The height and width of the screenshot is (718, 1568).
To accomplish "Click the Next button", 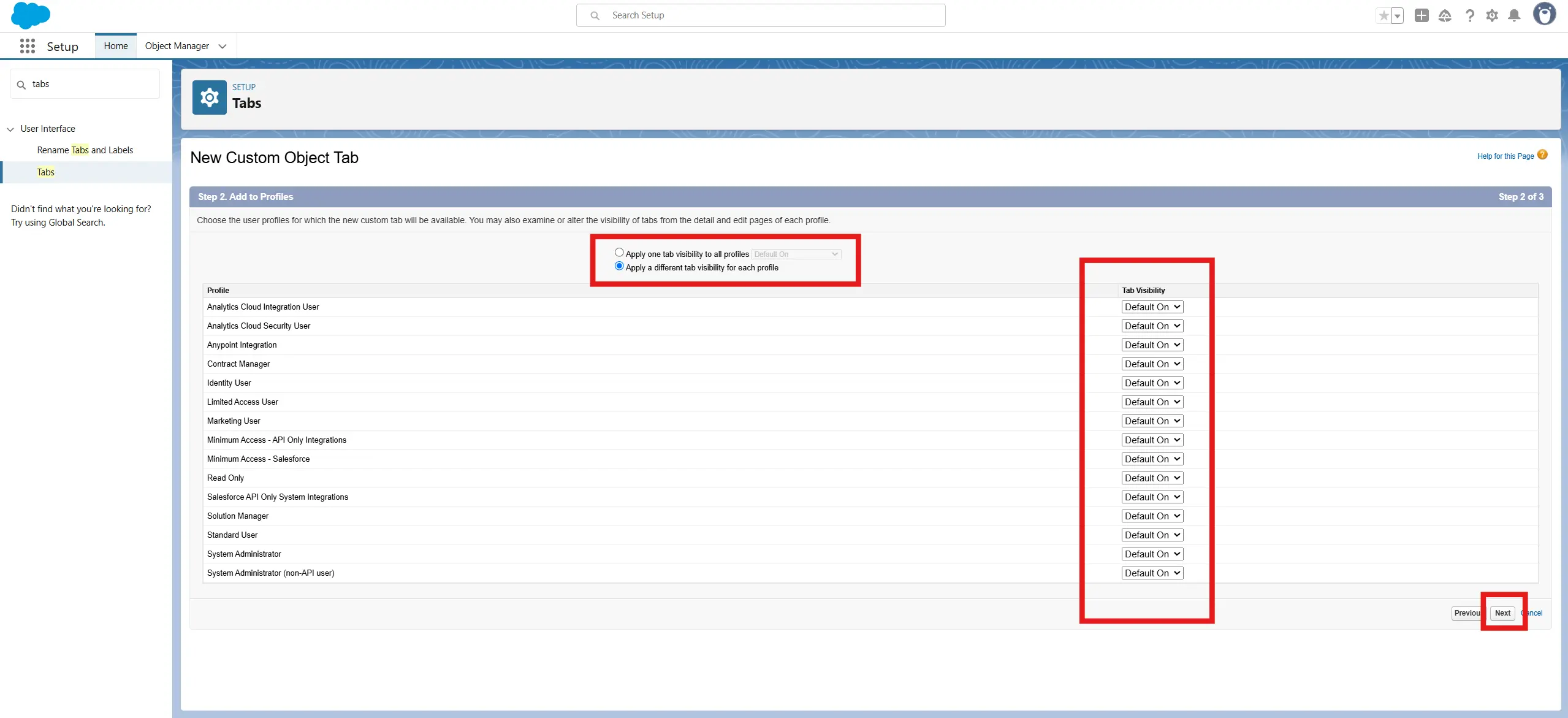I will 1502,613.
